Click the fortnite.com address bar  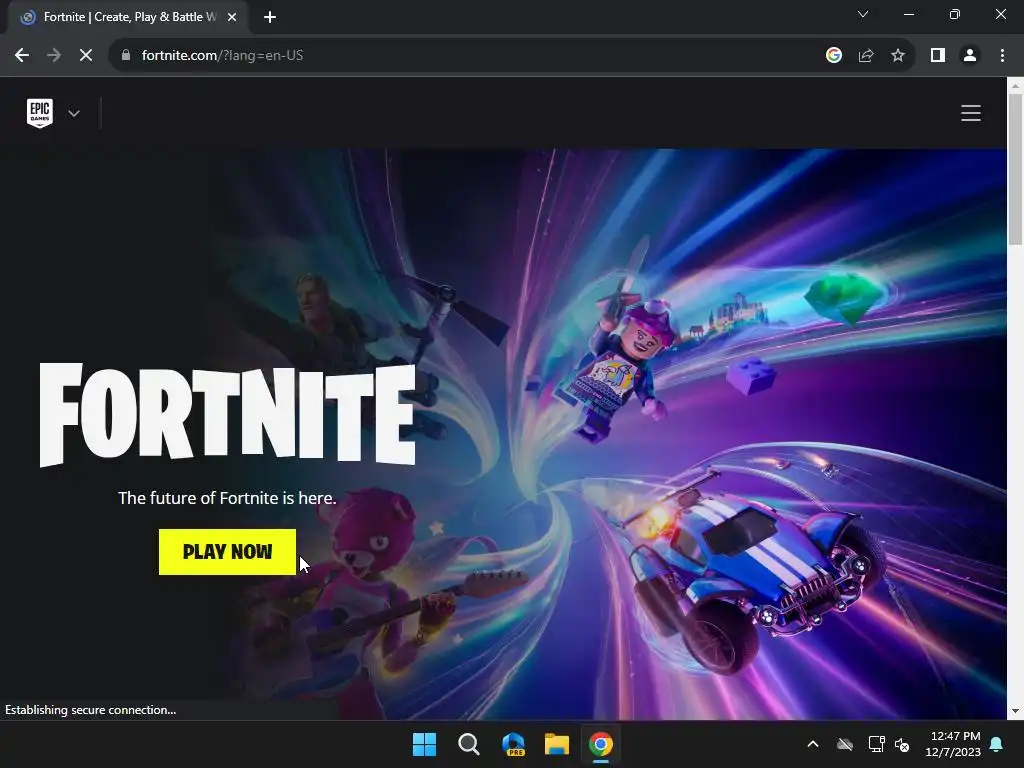coord(457,56)
